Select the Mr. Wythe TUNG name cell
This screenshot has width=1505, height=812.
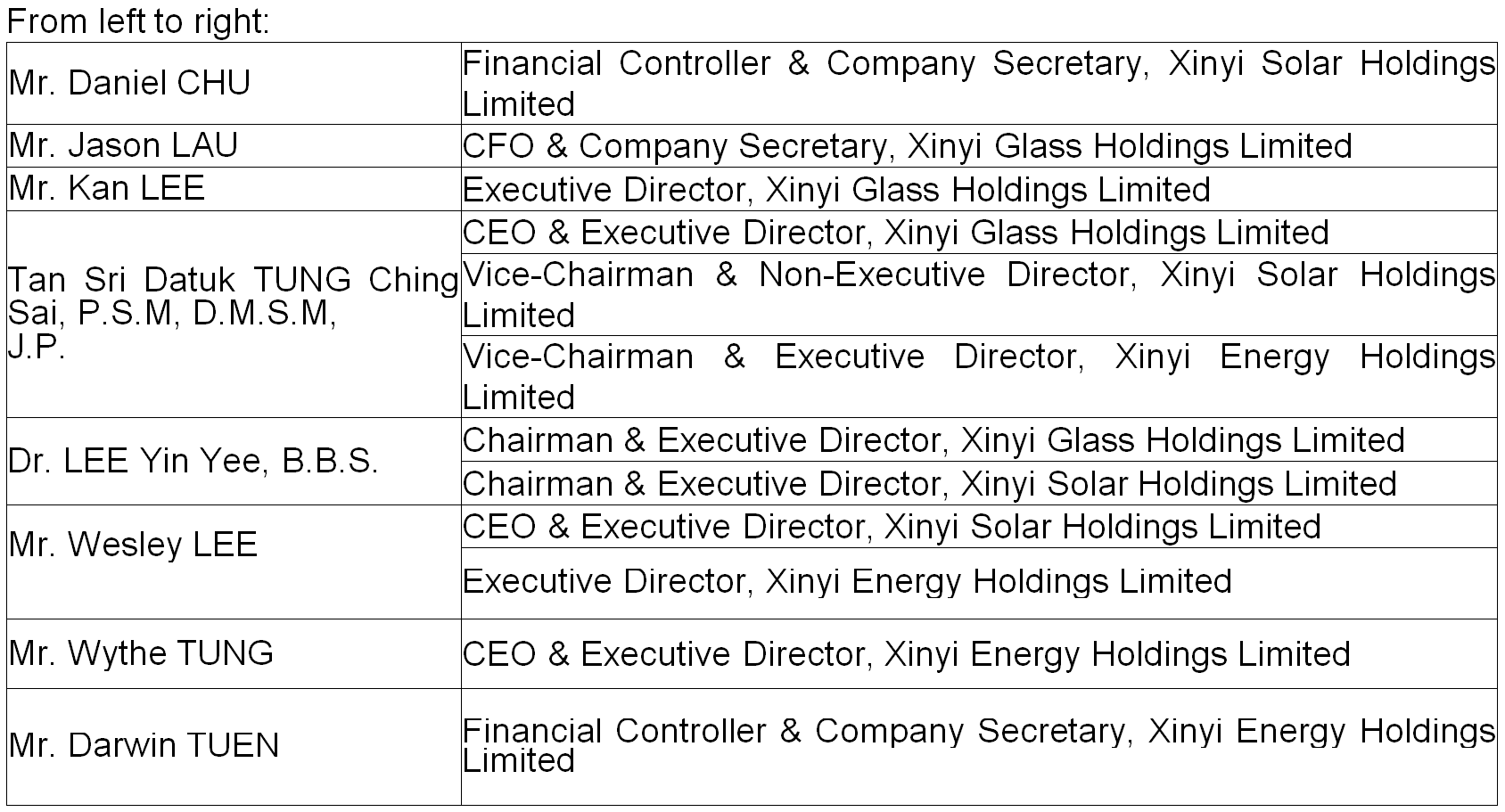(x=142, y=653)
